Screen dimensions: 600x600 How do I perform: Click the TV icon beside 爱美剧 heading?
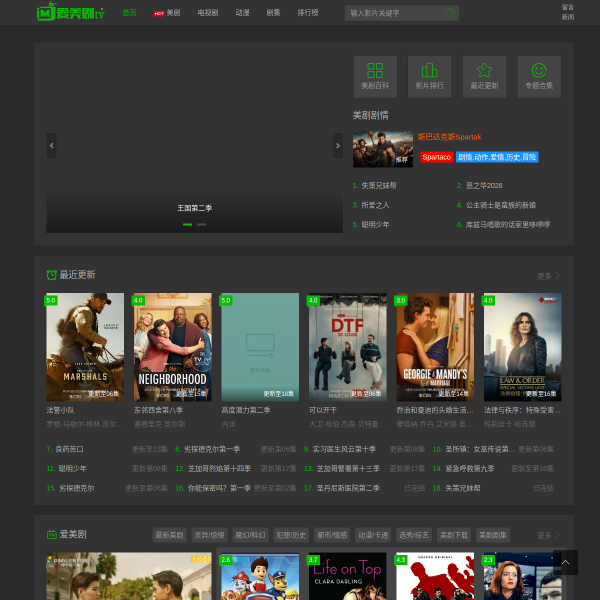(52, 535)
